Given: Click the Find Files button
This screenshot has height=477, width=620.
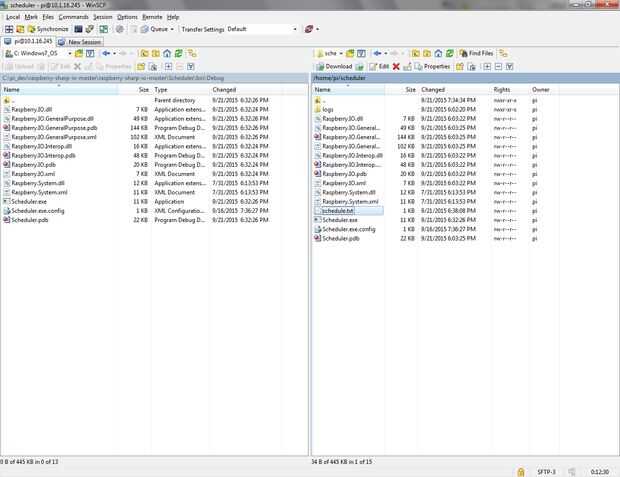Looking at the screenshot, I should pos(476,53).
